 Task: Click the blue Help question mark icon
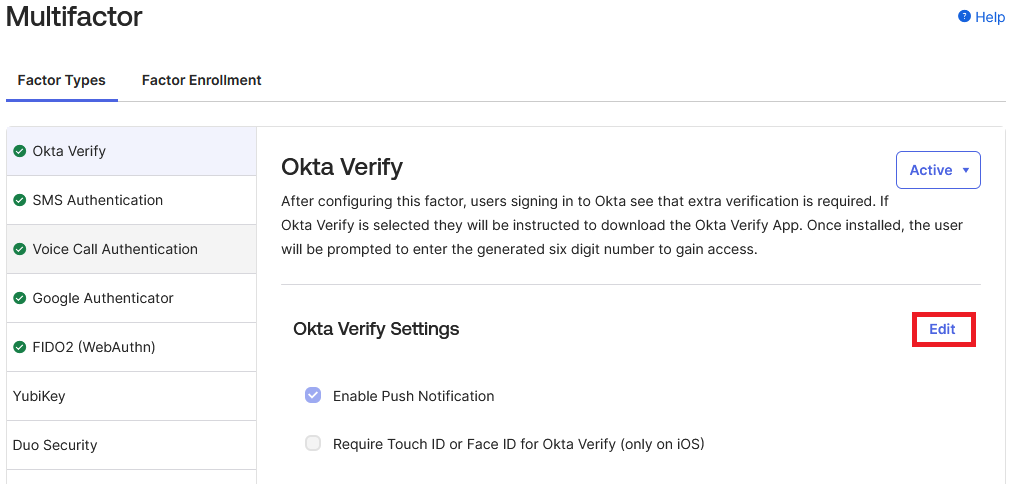(x=964, y=17)
